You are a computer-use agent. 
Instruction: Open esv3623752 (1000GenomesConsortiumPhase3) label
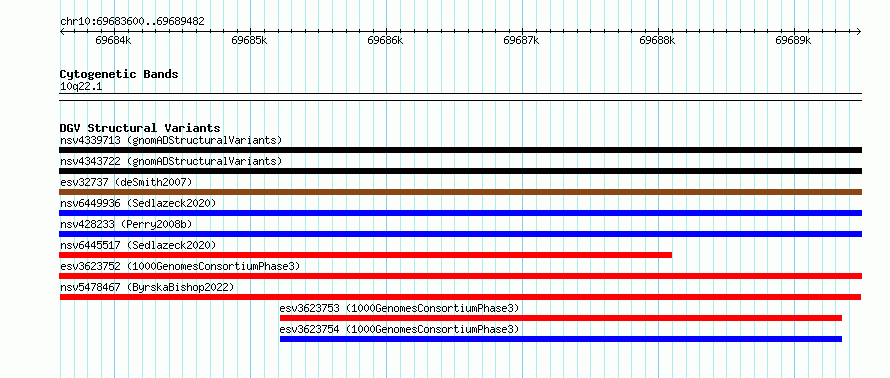click(180, 266)
